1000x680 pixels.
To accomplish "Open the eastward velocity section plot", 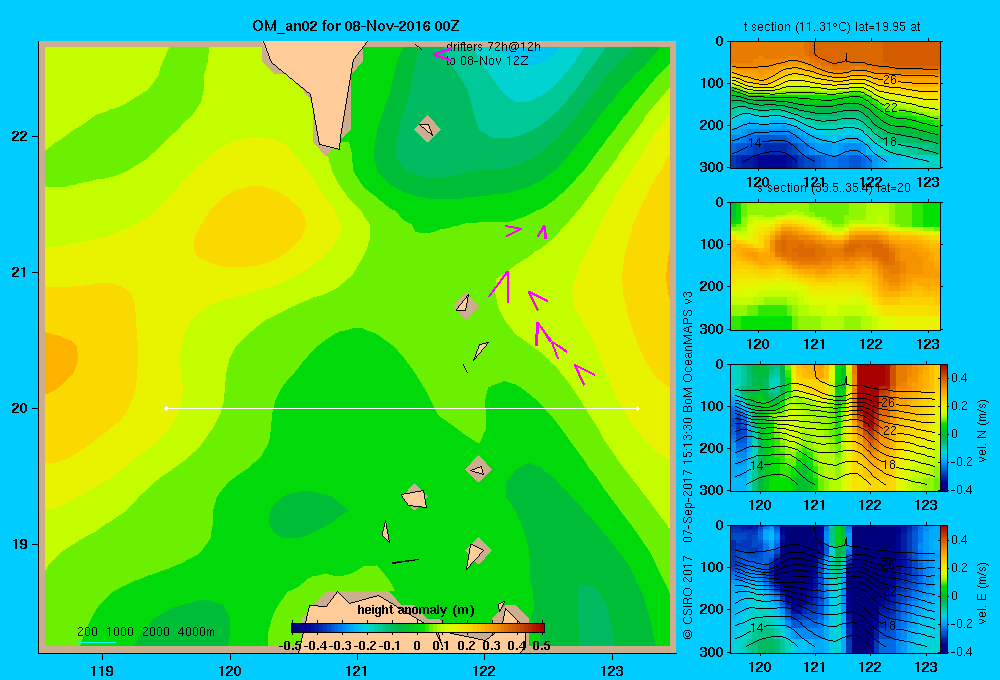I will [x=835, y=589].
